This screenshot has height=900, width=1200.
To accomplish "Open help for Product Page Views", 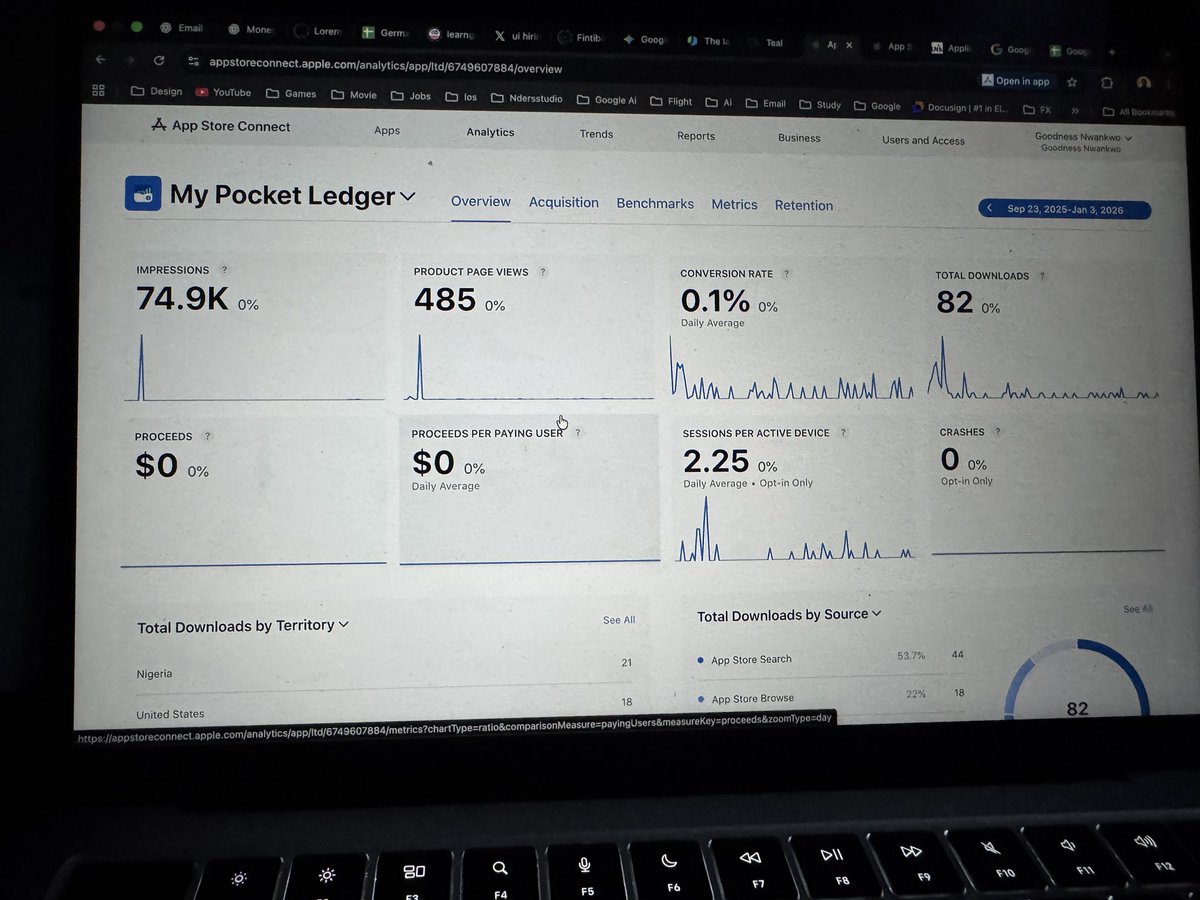I will pos(543,272).
